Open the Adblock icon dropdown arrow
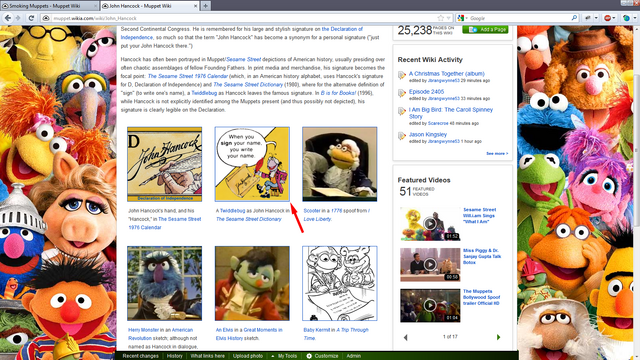Viewport: 640px width, 360px height. coord(614,18)
